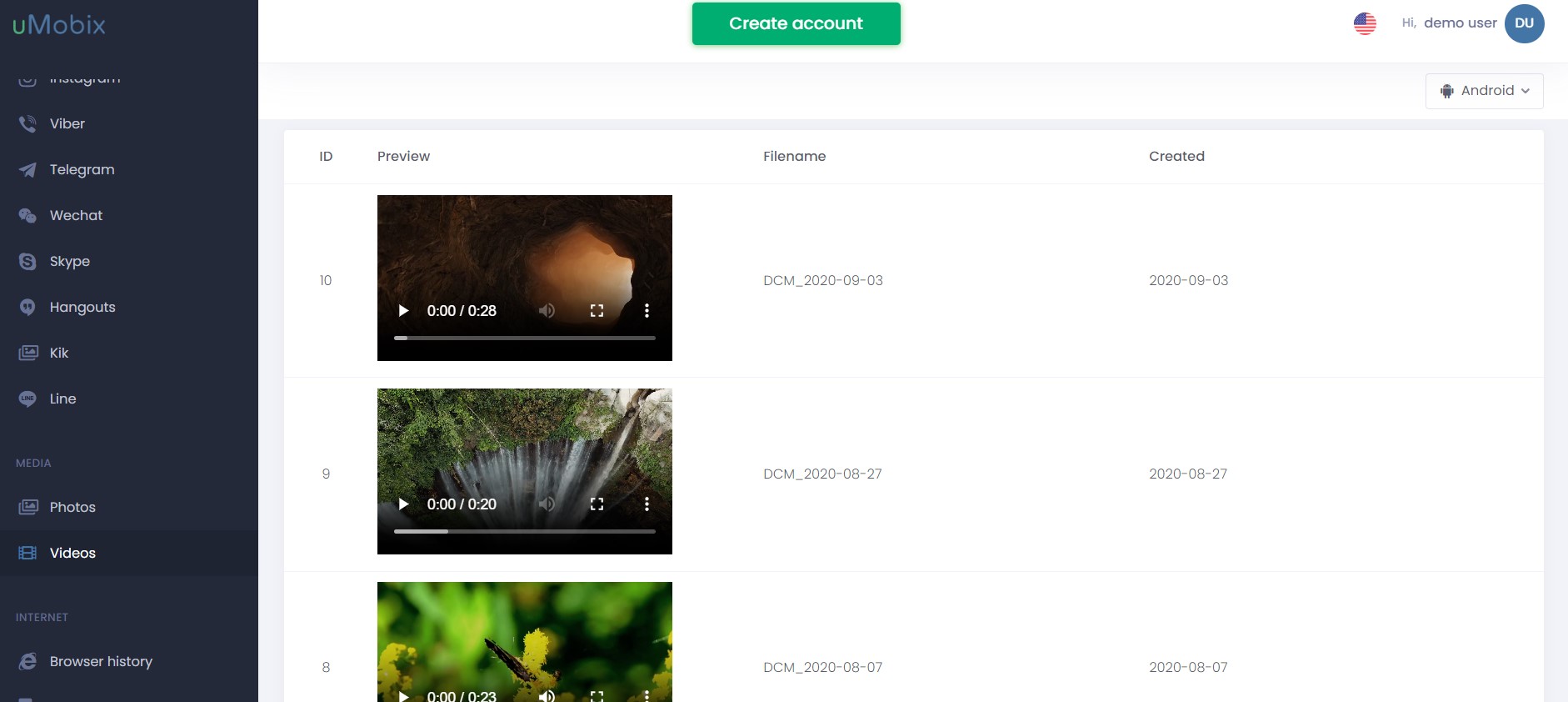
Task: Play the DCM_2020-08-27 video
Action: pyautogui.click(x=403, y=504)
